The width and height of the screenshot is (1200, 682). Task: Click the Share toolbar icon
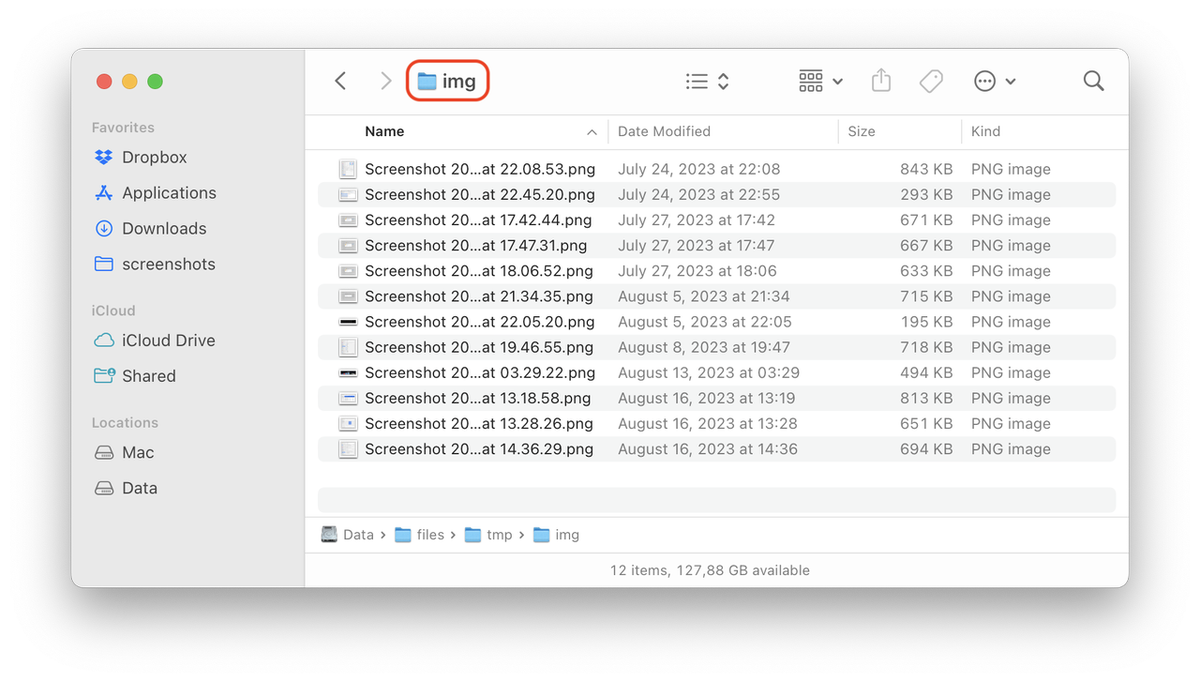click(x=881, y=80)
